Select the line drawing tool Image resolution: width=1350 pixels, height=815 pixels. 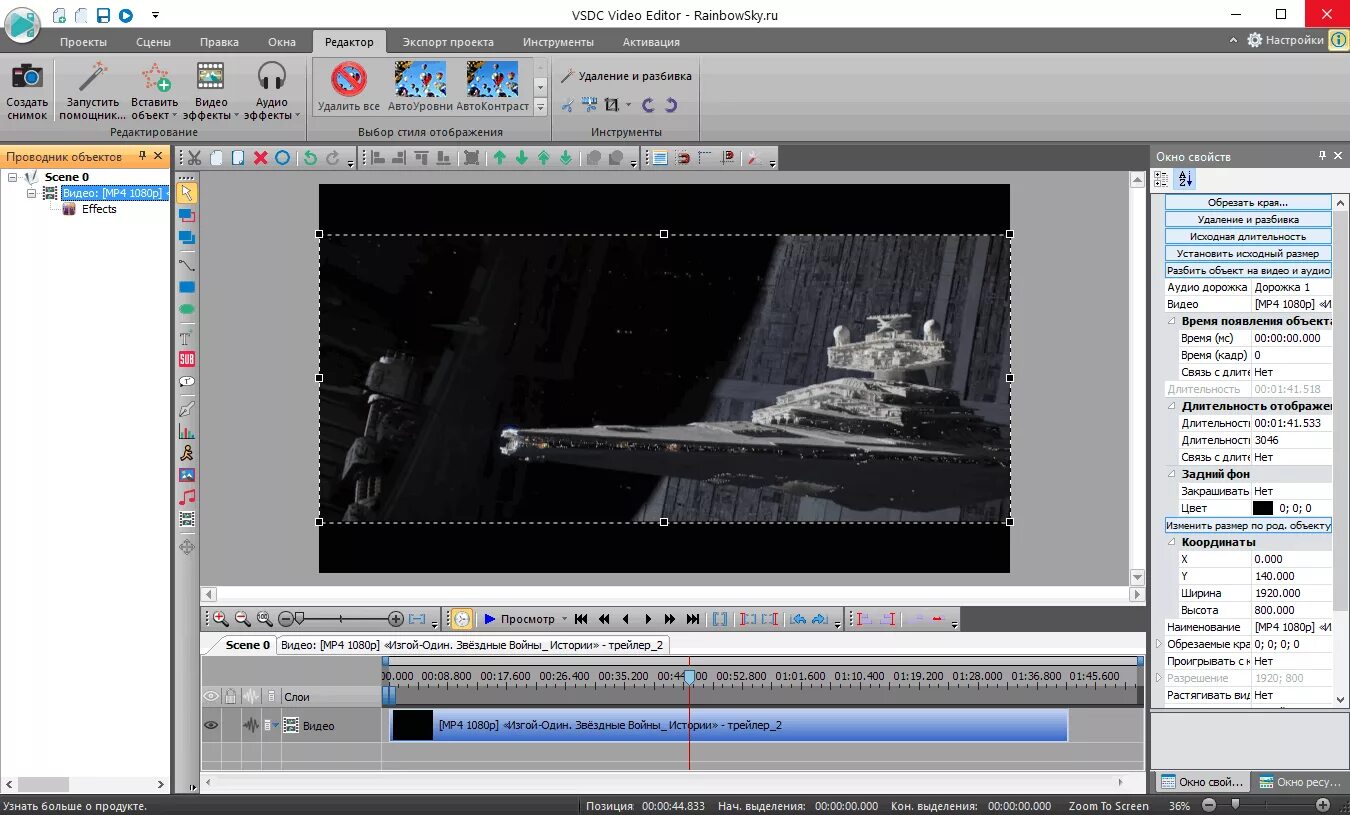tap(187, 264)
